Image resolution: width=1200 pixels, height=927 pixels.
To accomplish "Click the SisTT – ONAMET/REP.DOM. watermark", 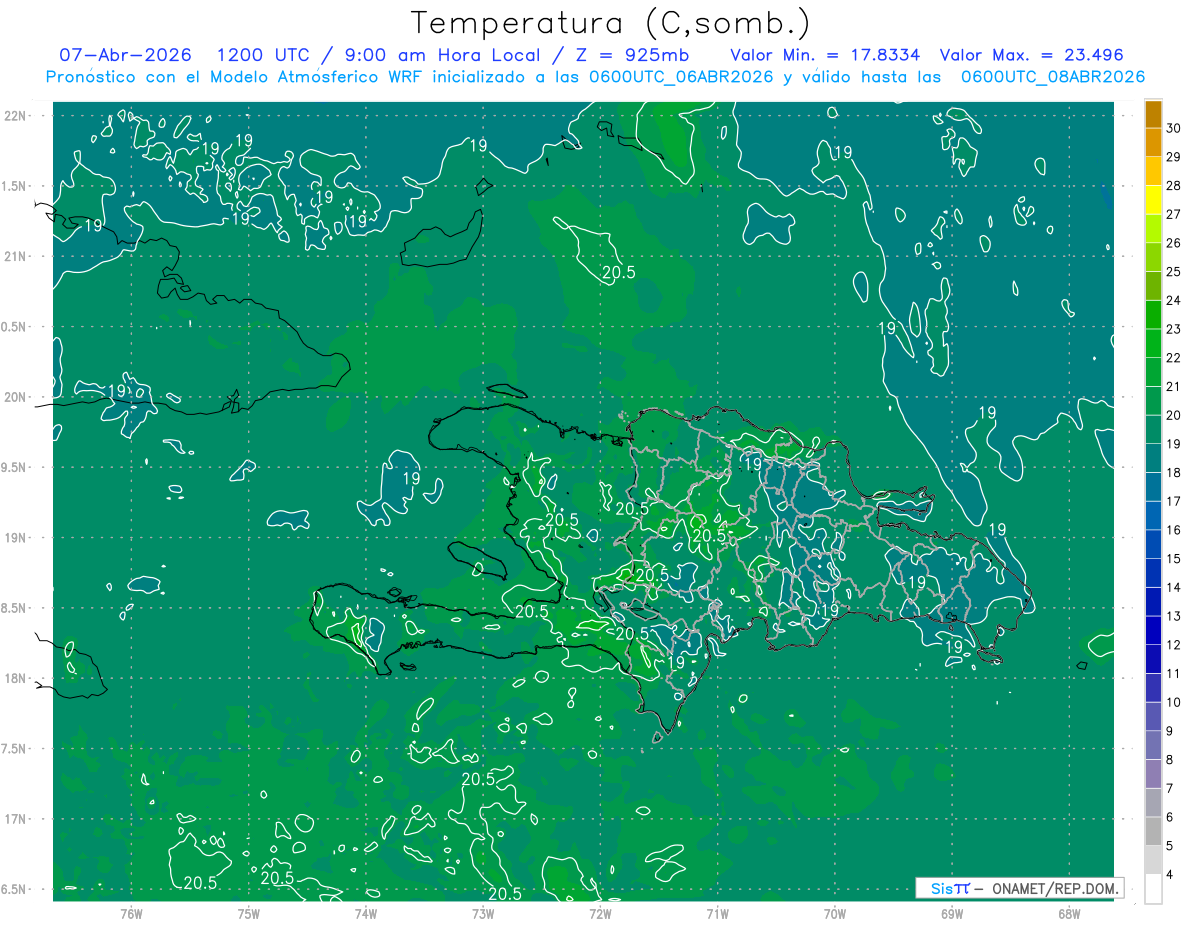I will point(1019,888).
